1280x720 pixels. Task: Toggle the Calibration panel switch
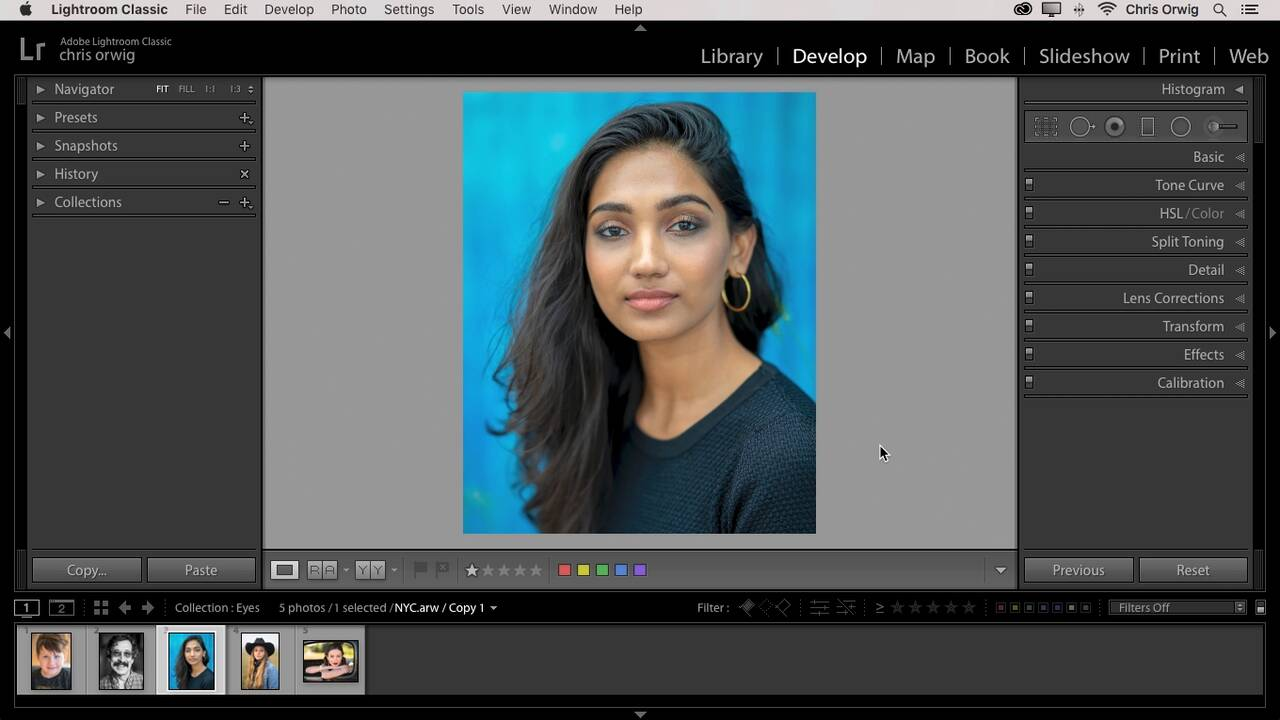[x=1029, y=383]
